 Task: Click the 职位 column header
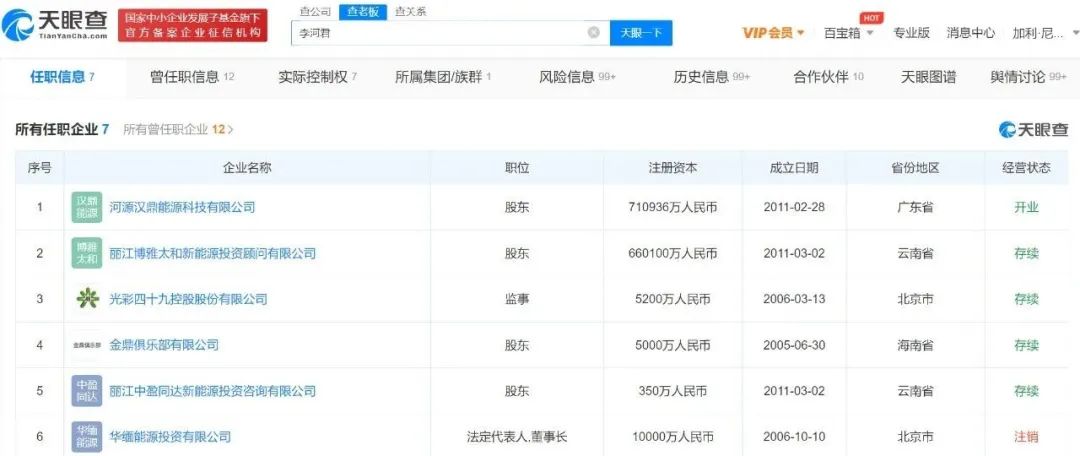(517, 167)
